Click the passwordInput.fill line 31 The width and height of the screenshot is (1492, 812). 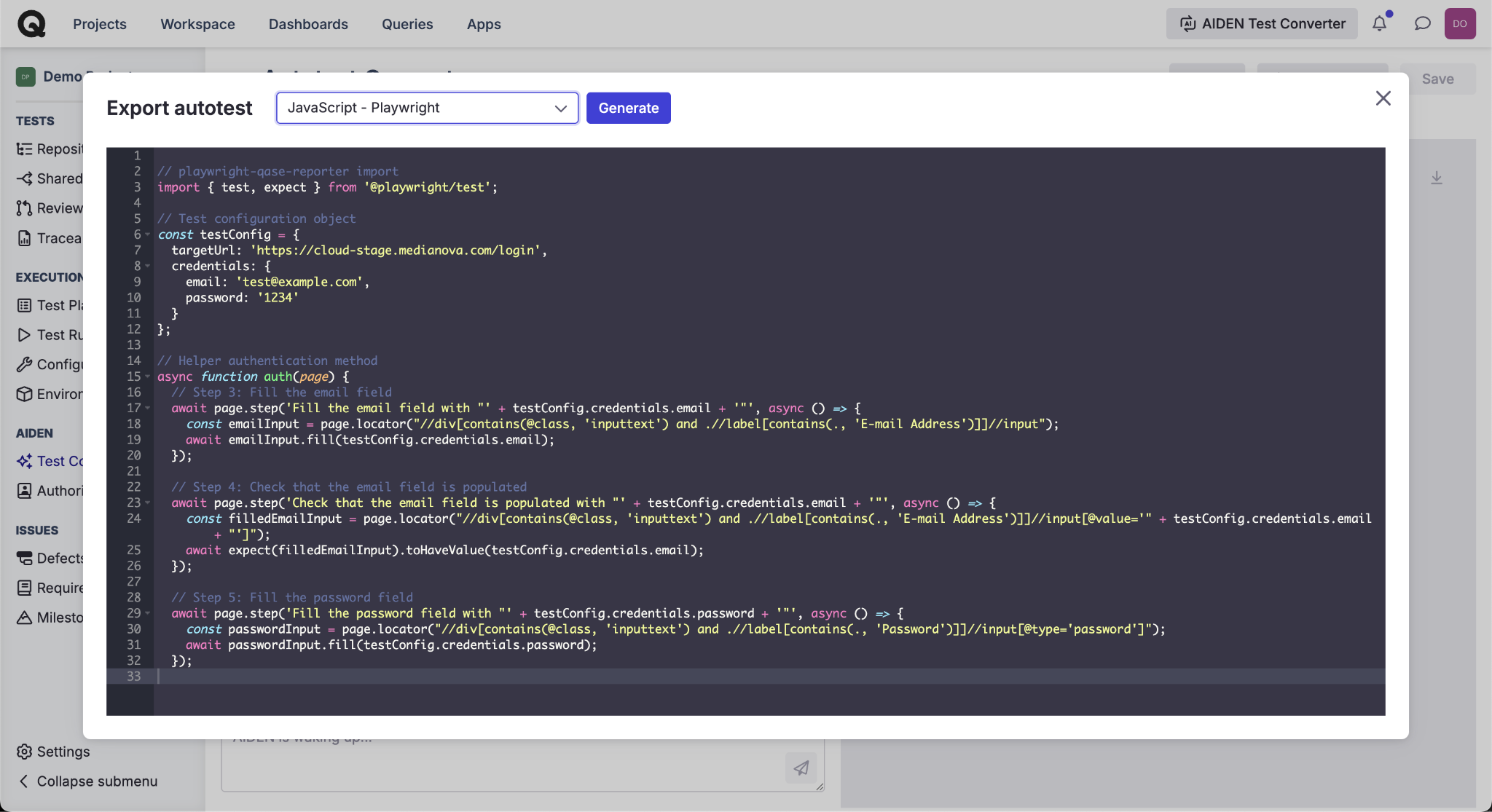(391, 645)
